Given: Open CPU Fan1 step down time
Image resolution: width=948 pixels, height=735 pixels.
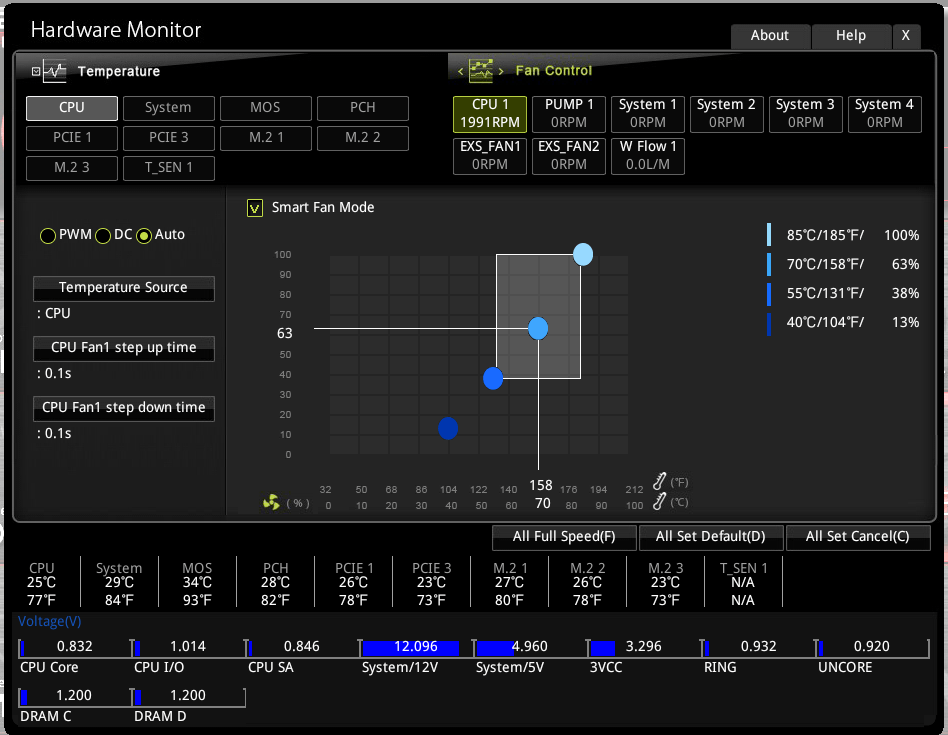Looking at the screenshot, I should point(123,408).
